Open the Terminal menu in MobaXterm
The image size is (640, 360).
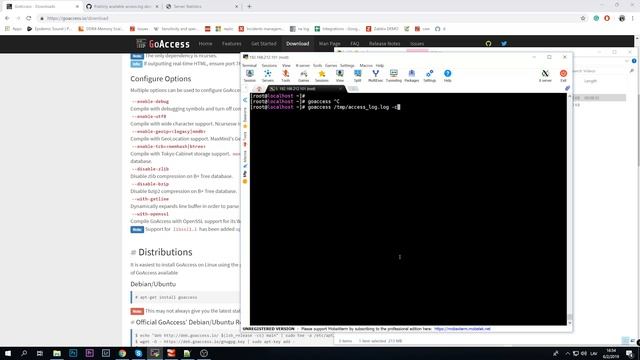pos(249,65)
